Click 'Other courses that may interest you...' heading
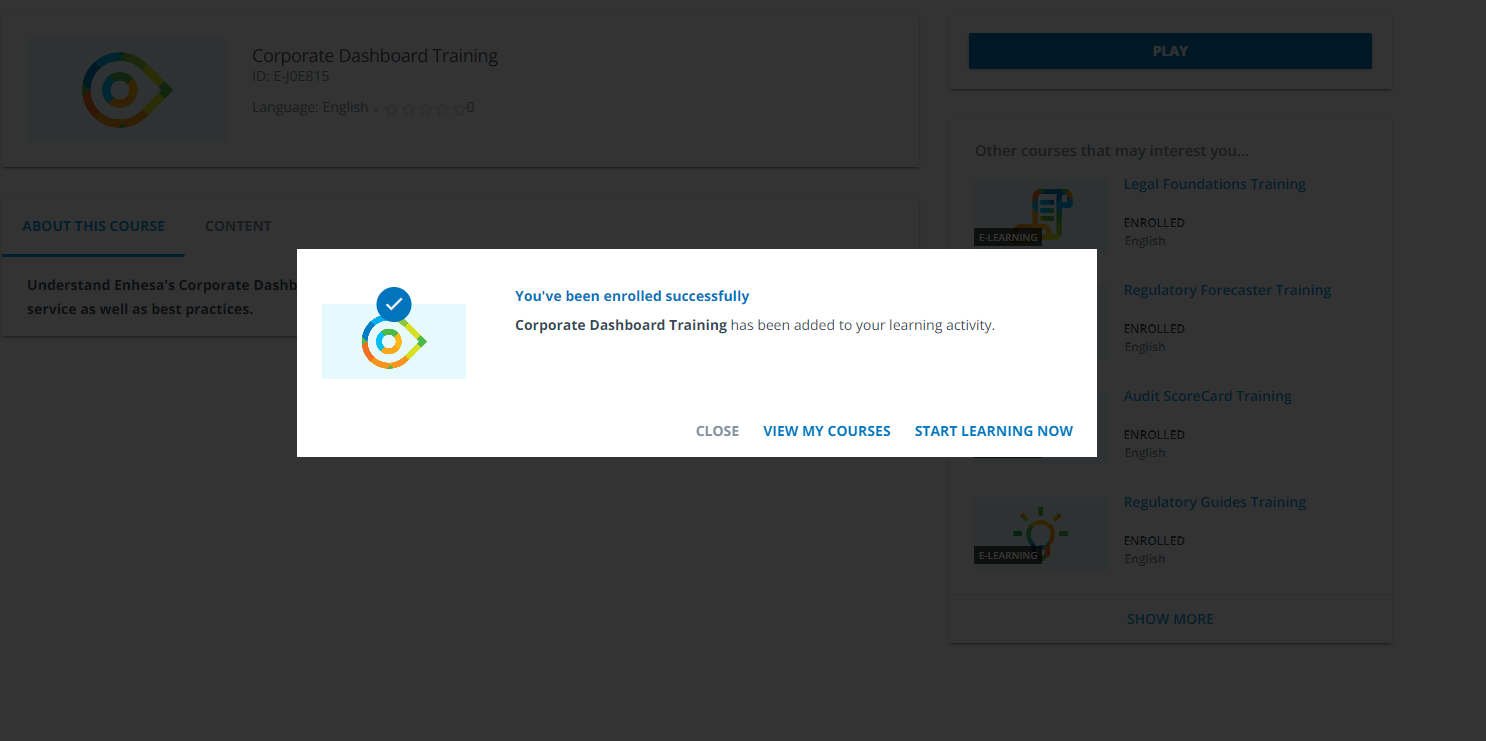The image size is (1486, 741). point(1111,151)
